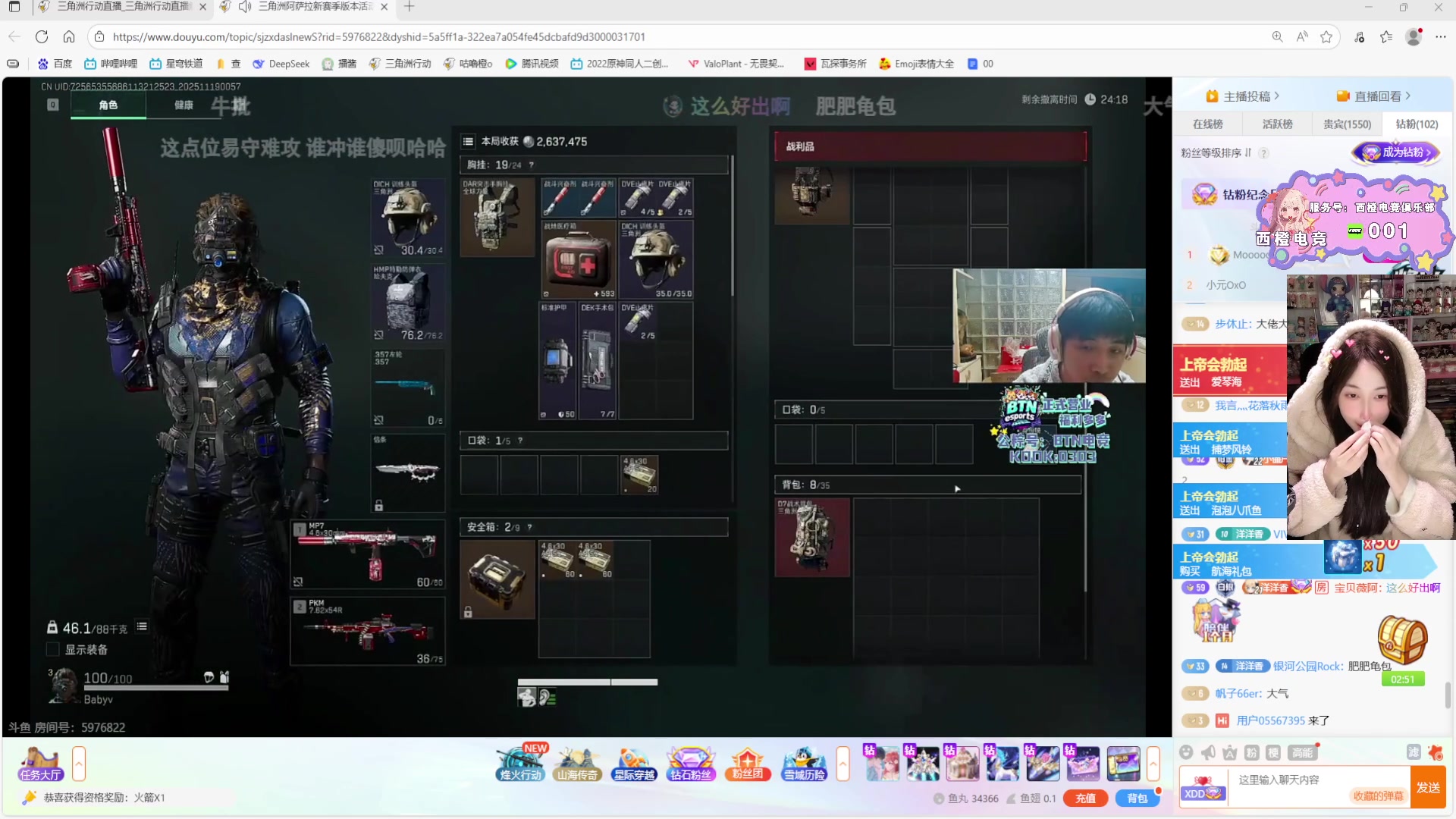This screenshot has height=819, width=1456.
Task: Open the 粉丝团 fan club icon
Action: point(747,764)
